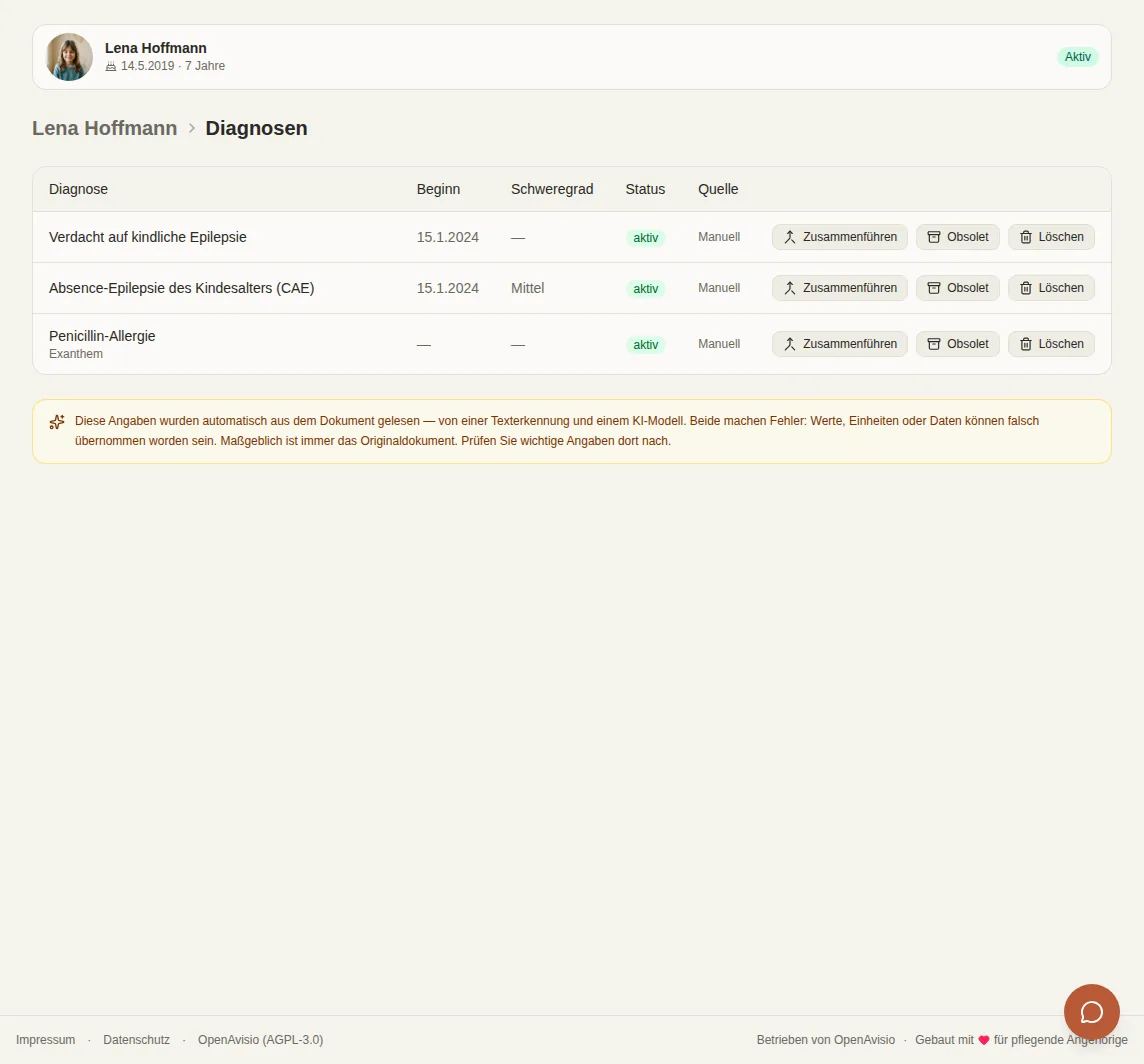
Task: Delete the Absence-Epilepsie (CAE) diagnosis
Action: tap(1051, 288)
